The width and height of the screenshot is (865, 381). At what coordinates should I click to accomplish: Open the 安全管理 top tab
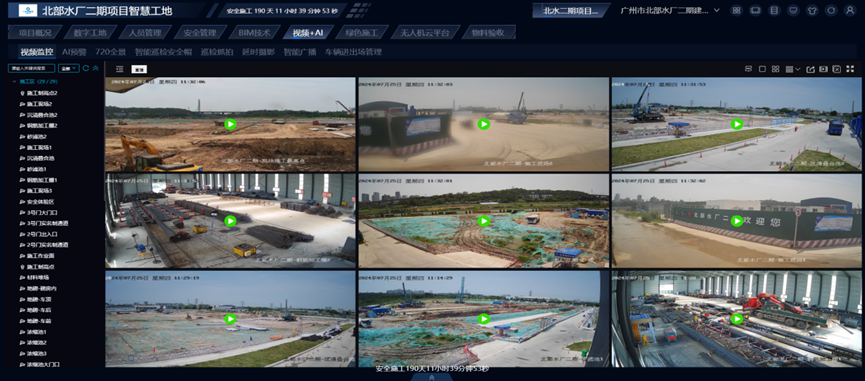pos(200,33)
